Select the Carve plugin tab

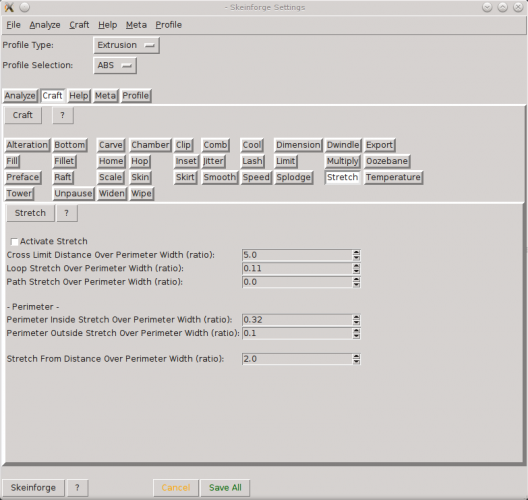coord(111,145)
